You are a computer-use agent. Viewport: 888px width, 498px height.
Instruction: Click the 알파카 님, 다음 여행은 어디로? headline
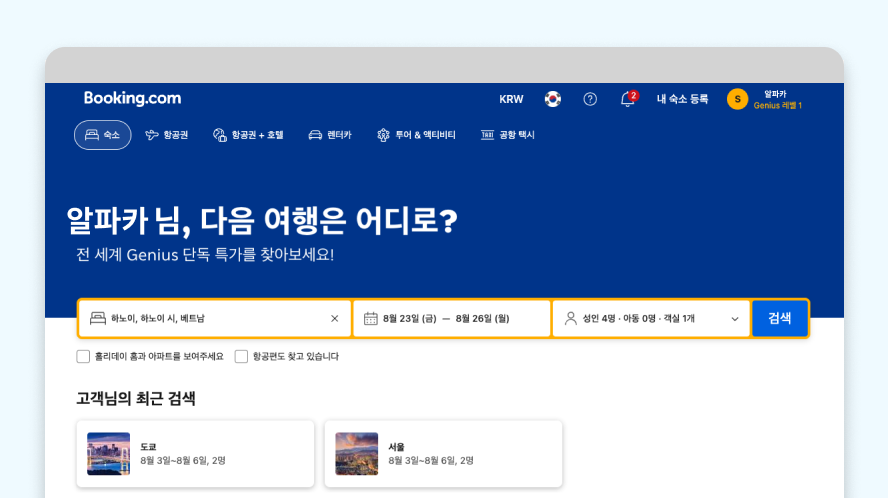click(262, 220)
